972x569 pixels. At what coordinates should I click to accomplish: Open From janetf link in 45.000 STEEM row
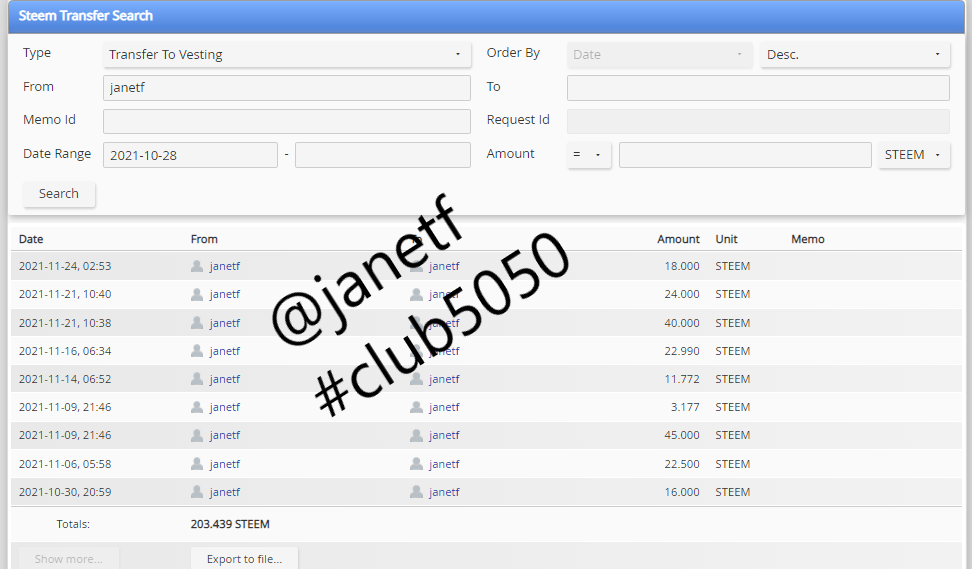pos(224,435)
